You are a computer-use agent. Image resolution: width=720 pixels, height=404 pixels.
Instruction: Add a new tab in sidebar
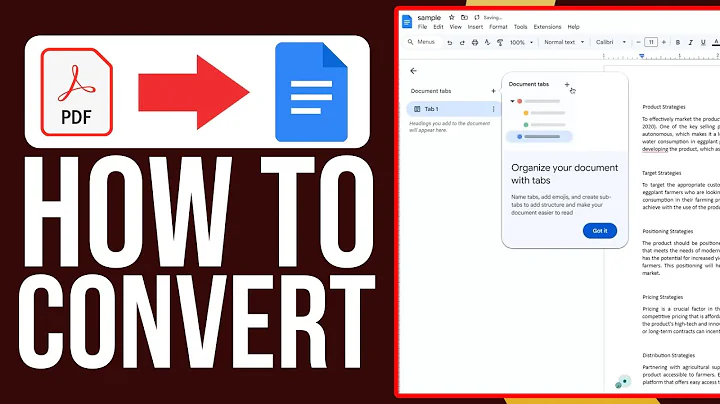point(493,91)
